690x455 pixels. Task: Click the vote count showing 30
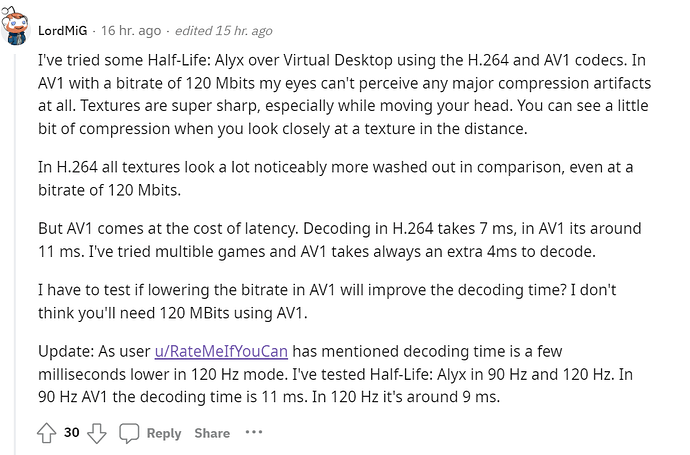pyautogui.click(x=72, y=433)
